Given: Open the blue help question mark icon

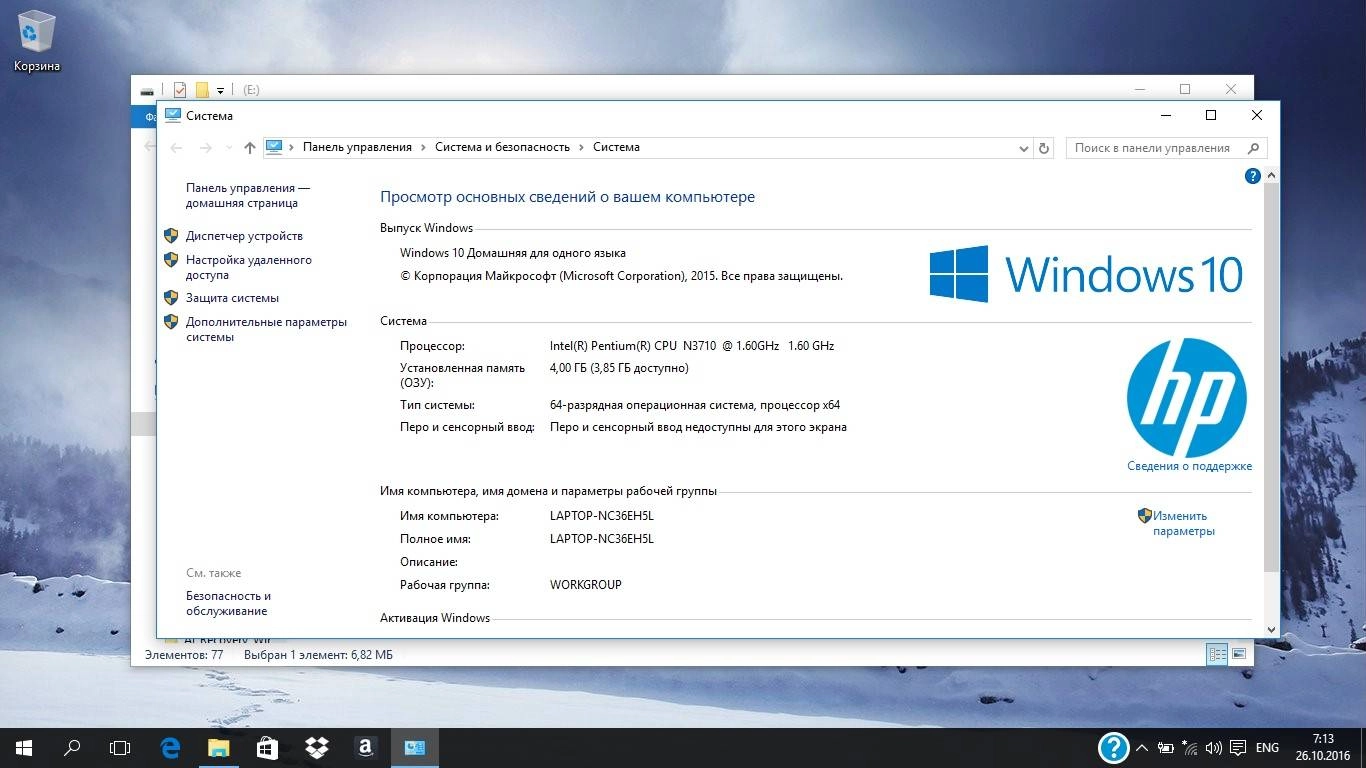Looking at the screenshot, I should point(1252,176).
